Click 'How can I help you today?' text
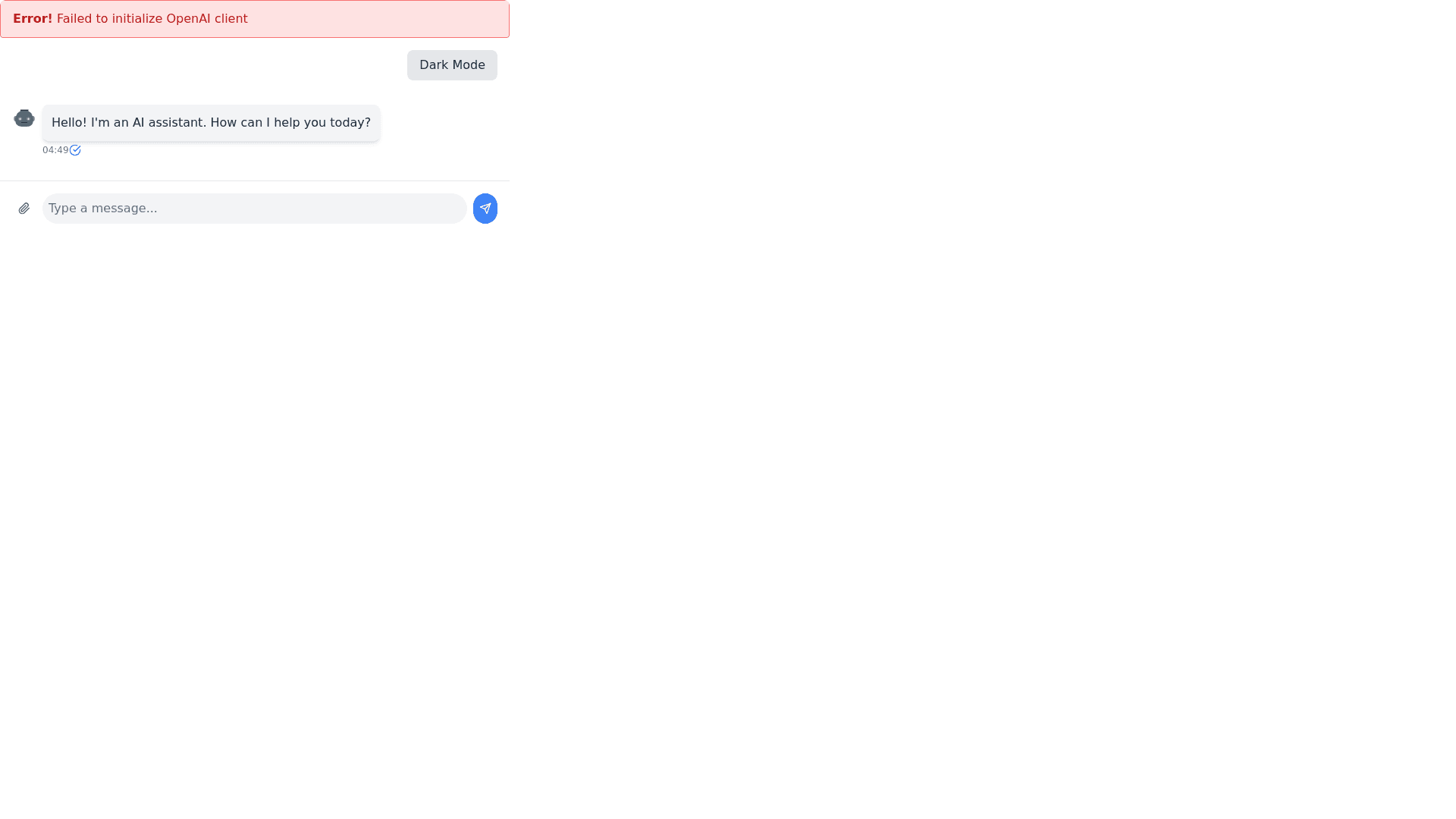The image size is (1456, 819). point(290,123)
